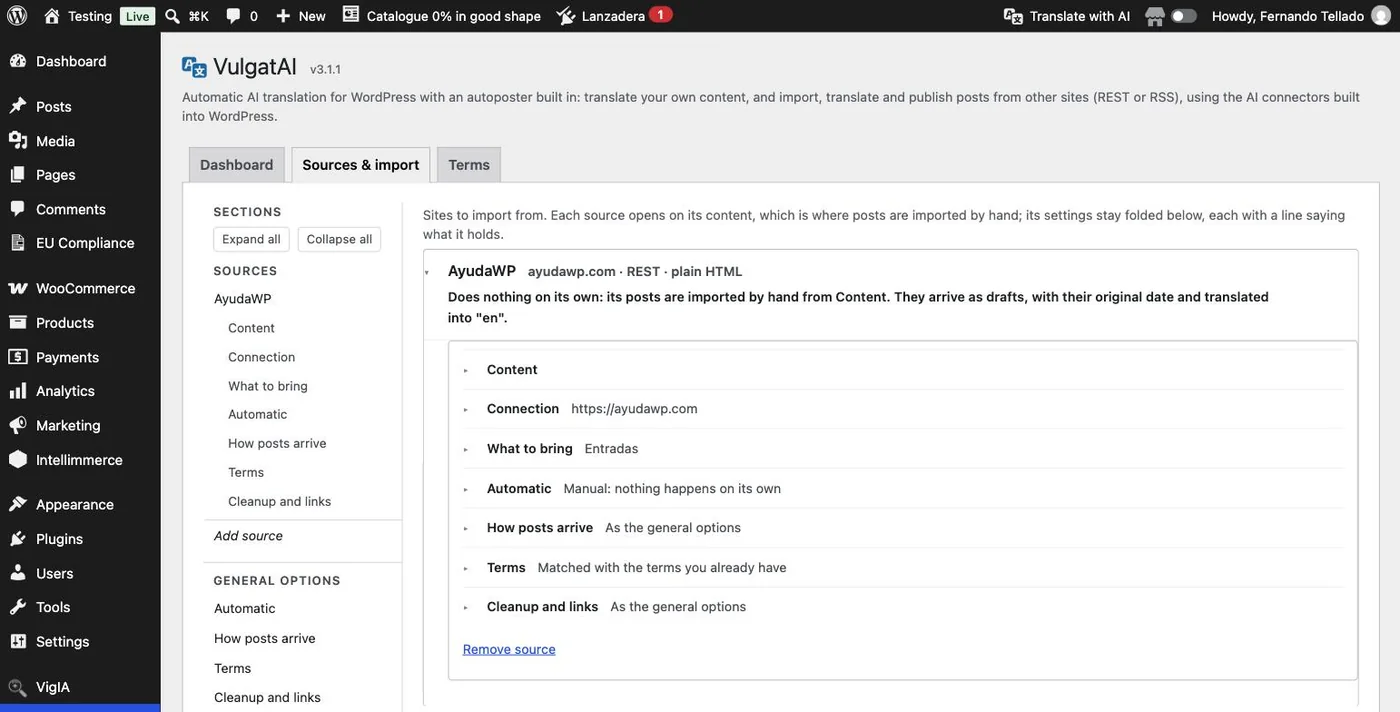Click the Remove source link
The image size is (1400, 712).
[x=509, y=650]
